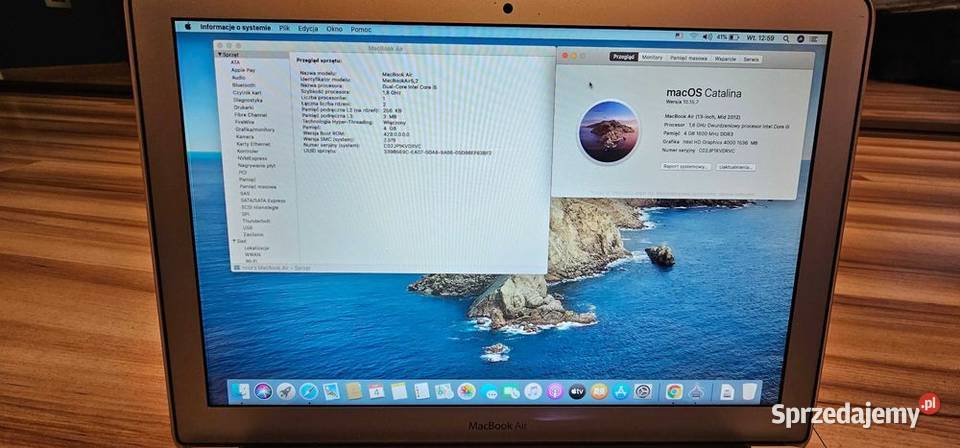The height and width of the screenshot is (448, 960).
Task: Open Safari compass icon in Dock
Action: (309, 391)
